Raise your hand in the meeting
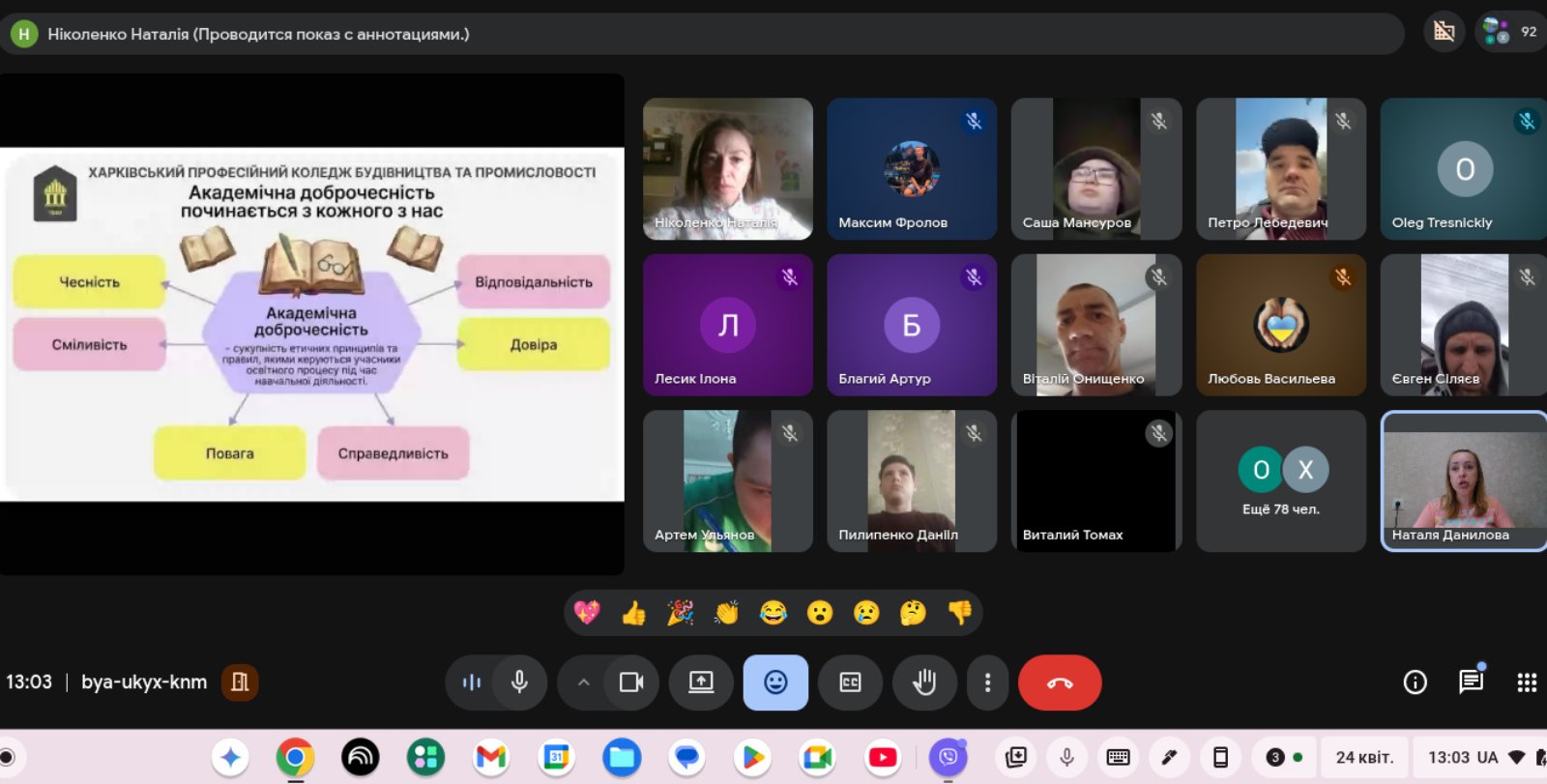Image resolution: width=1547 pixels, height=784 pixels. click(x=924, y=682)
